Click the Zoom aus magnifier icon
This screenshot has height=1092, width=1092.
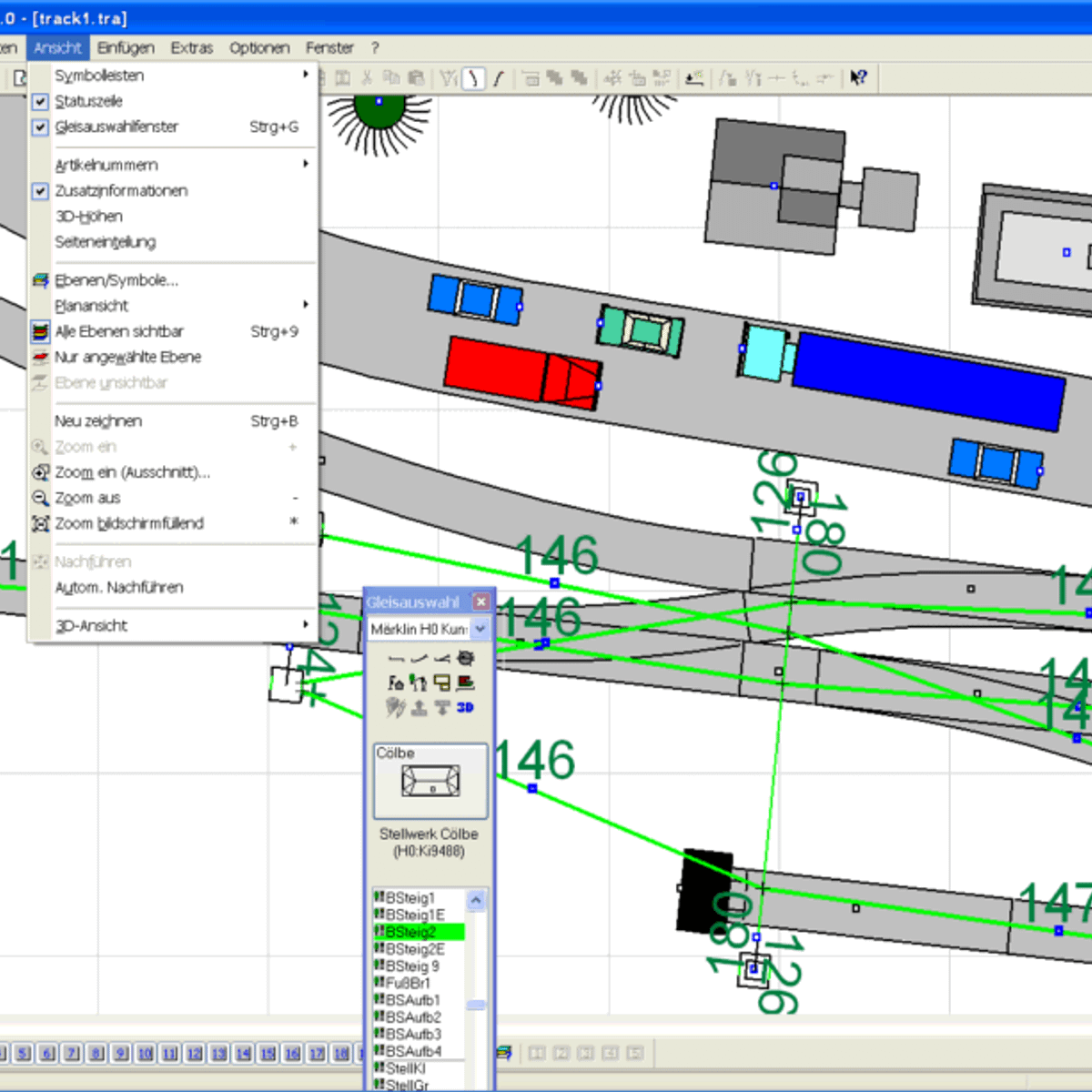point(40,498)
